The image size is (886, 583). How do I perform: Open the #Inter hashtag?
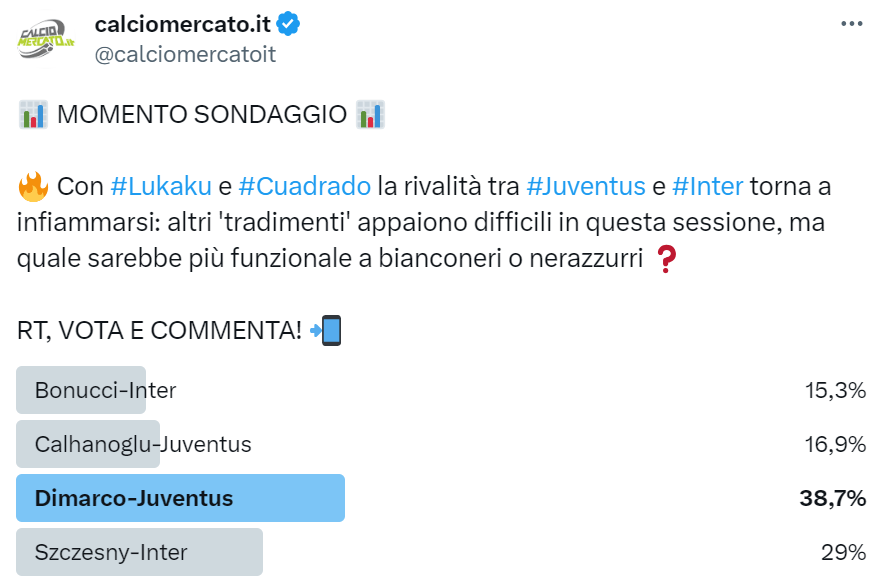click(x=708, y=186)
